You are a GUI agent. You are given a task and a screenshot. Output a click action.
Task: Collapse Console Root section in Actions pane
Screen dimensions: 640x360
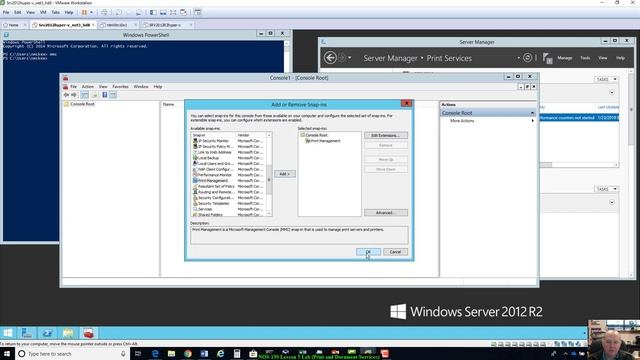532,113
